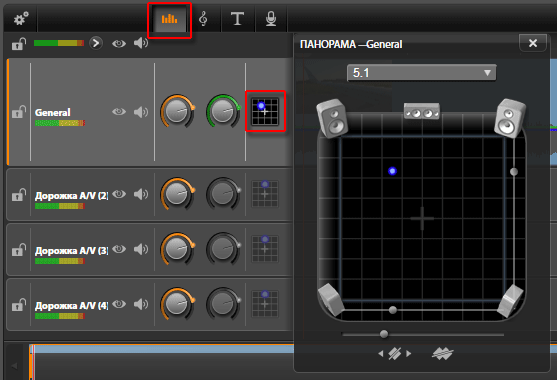Mute the General track speaker icon

point(141,112)
